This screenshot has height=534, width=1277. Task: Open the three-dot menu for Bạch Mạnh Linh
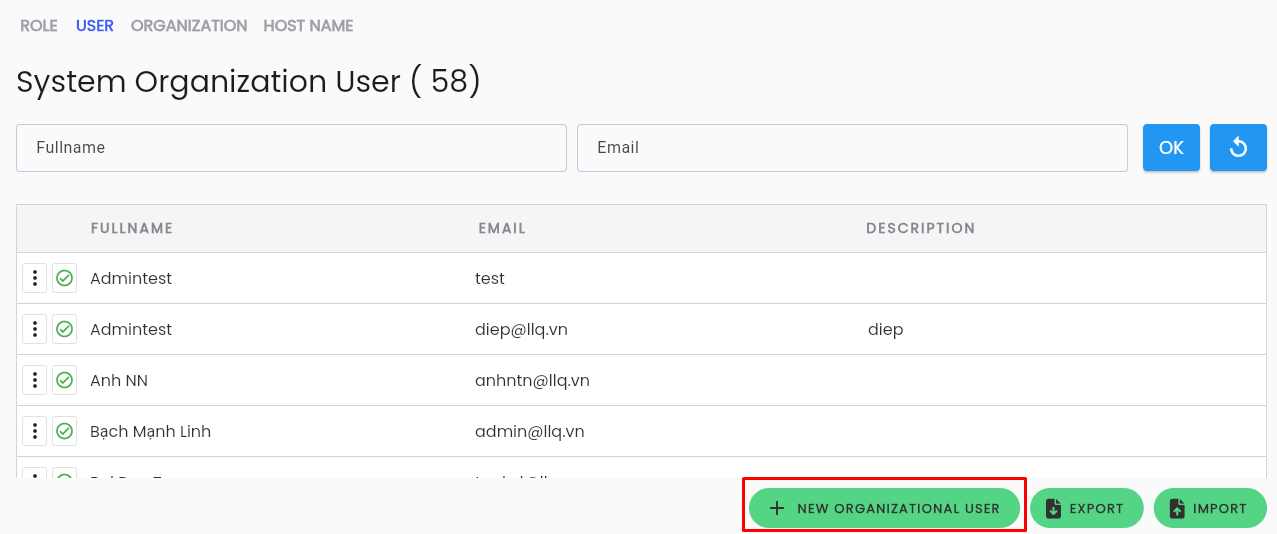(x=35, y=431)
